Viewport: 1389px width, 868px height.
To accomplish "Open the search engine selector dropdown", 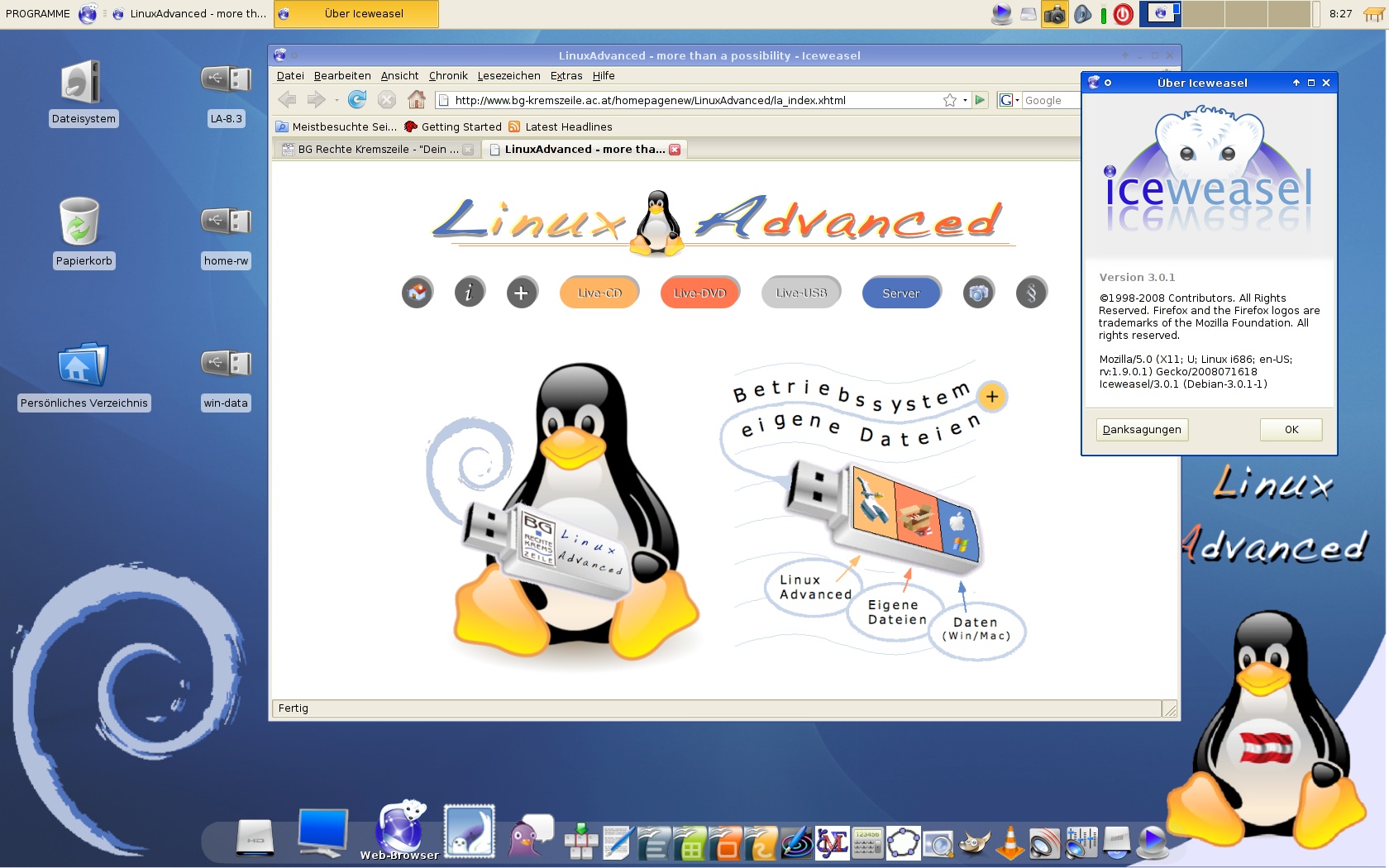I will (1009, 100).
